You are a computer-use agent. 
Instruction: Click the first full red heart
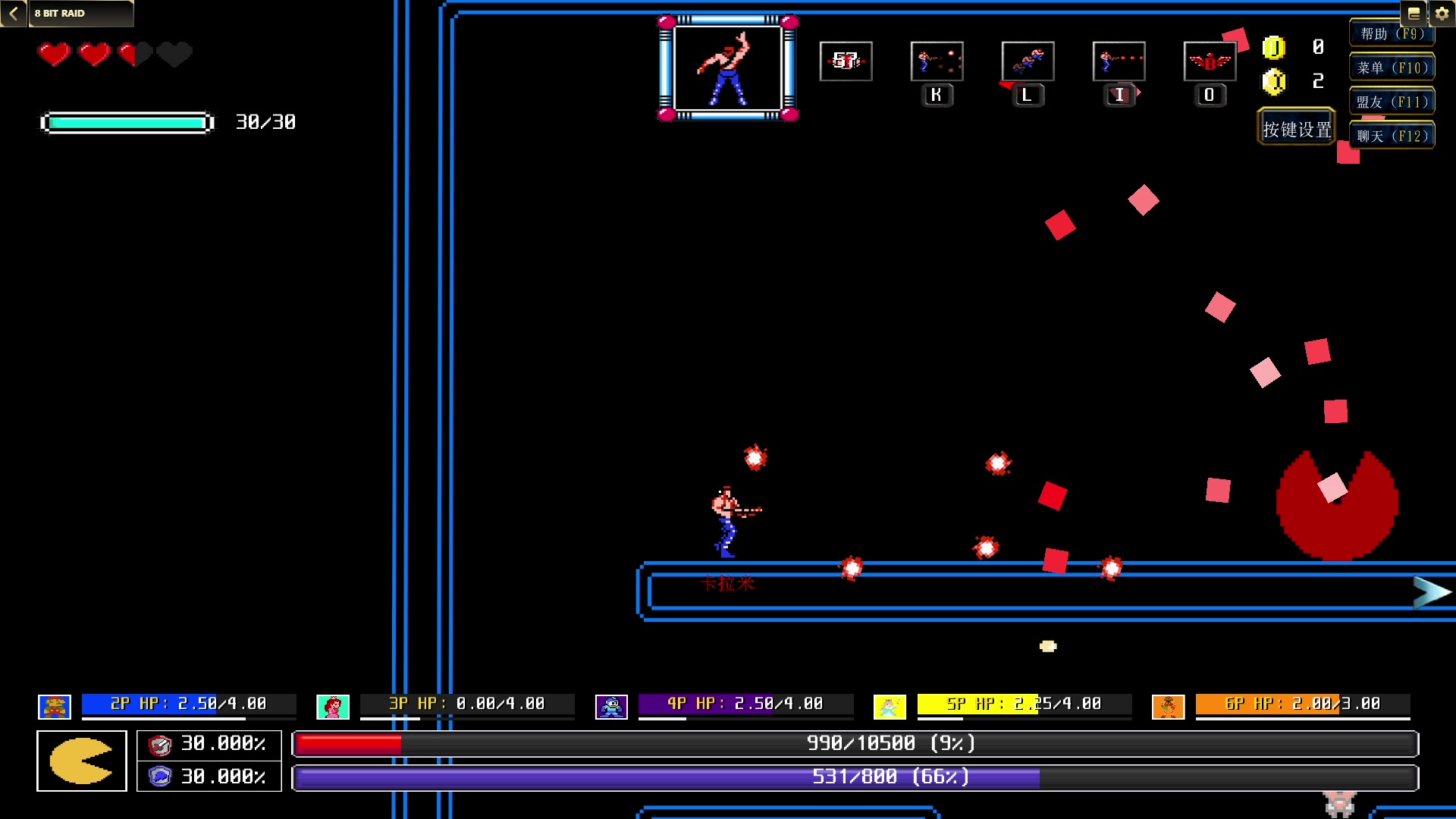(55, 54)
